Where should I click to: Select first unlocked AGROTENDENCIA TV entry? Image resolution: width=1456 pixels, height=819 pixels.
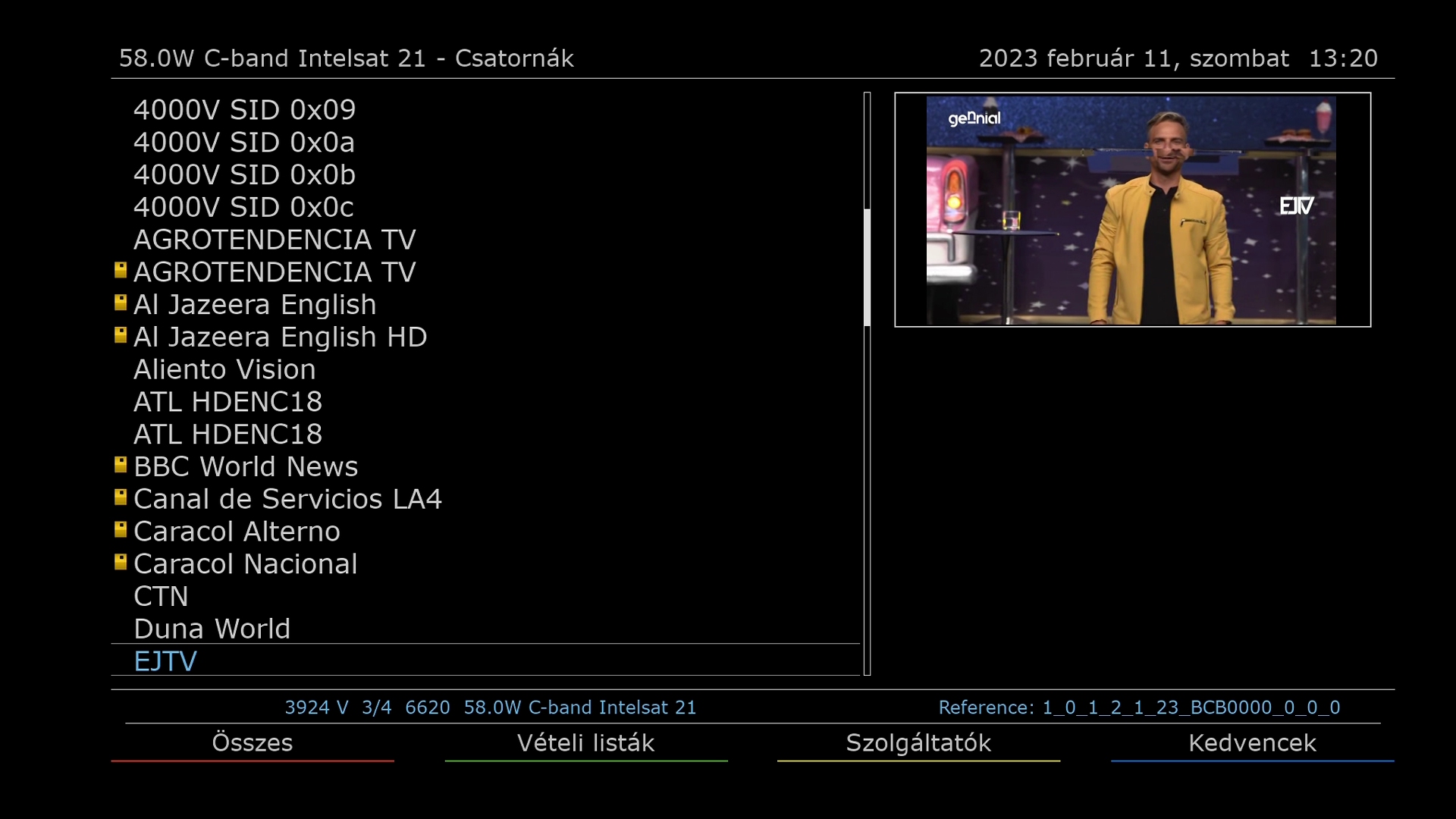(x=485, y=240)
